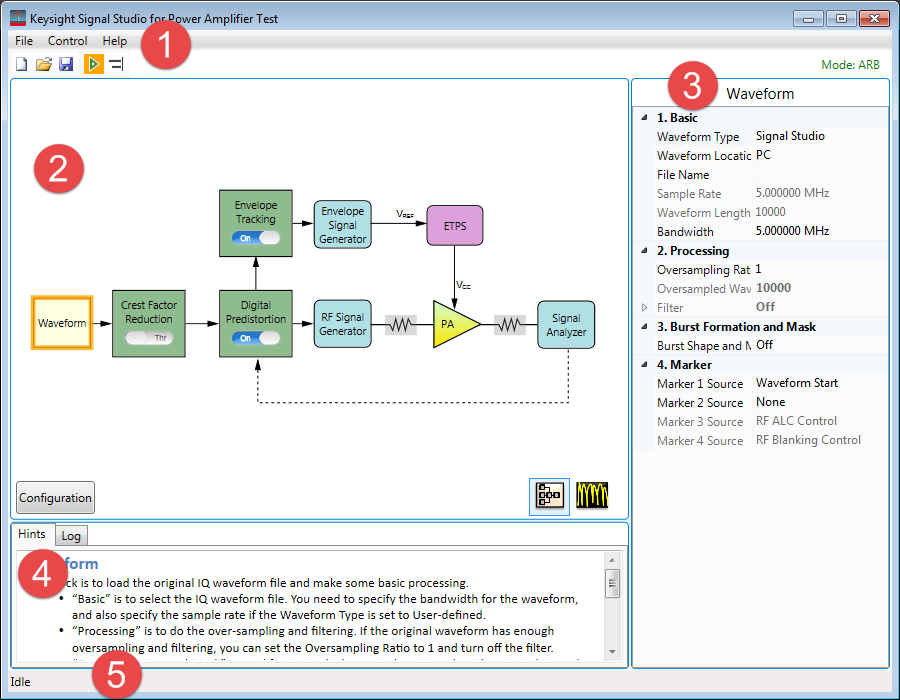Switch to the Hints tab

32,534
